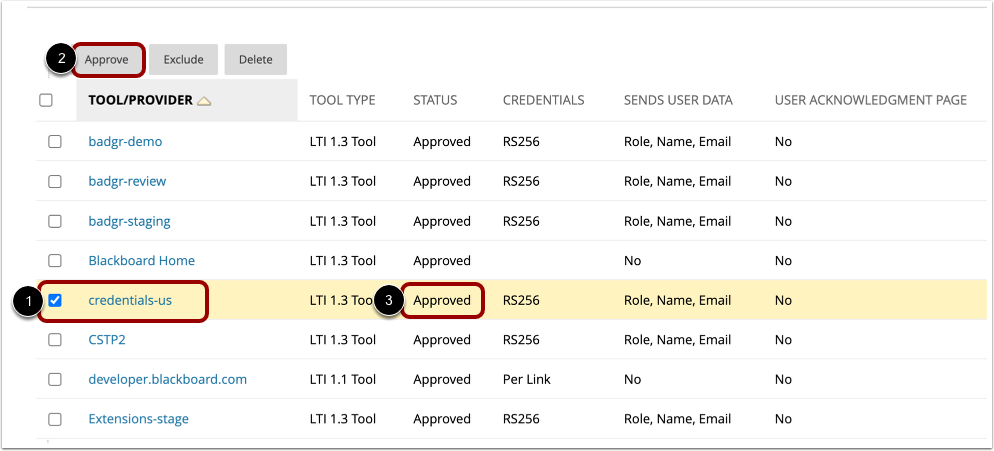Open the credentials-us link
The height and width of the screenshot is (451, 994).
[x=130, y=301]
